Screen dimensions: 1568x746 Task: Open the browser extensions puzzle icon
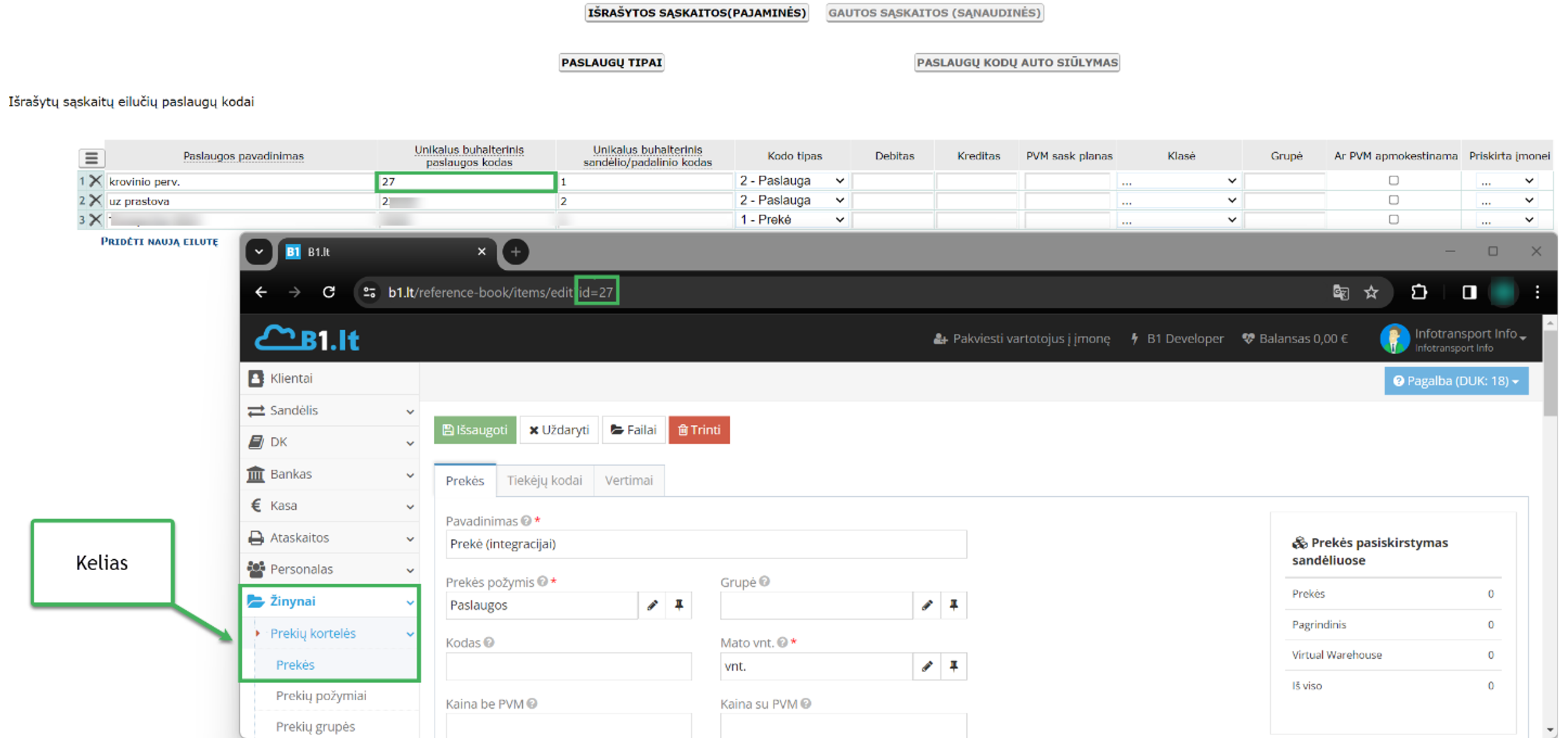pos(1420,294)
